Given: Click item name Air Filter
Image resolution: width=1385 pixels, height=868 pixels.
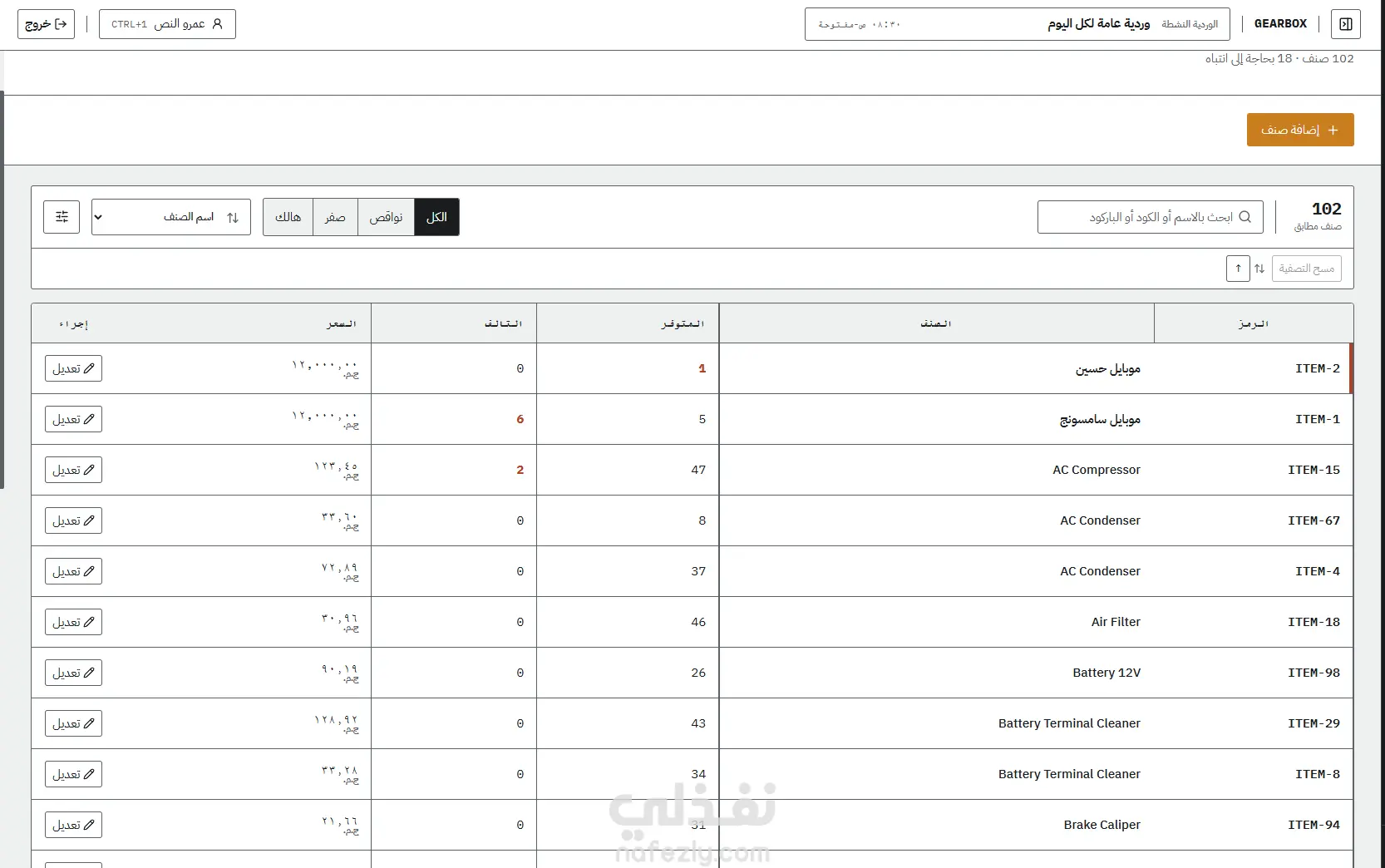Looking at the screenshot, I should tap(1116, 622).
